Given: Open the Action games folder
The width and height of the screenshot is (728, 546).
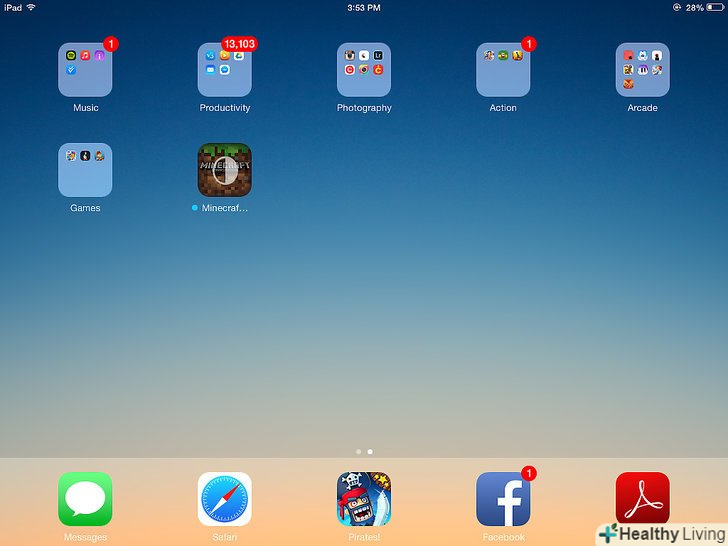Looking at the screenshot, I should point(503,70).
